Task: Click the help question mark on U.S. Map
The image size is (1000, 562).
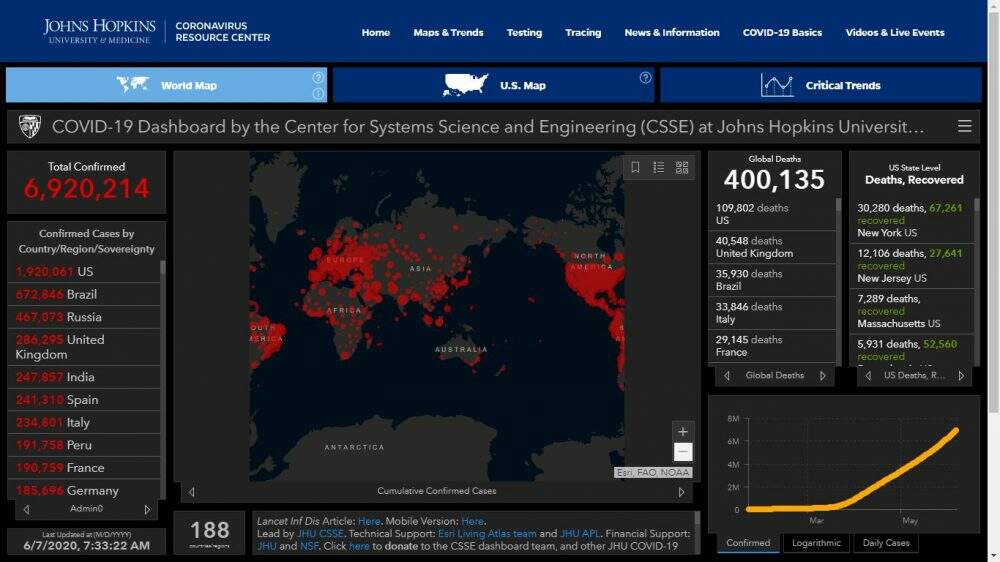Action: (645, 78)
